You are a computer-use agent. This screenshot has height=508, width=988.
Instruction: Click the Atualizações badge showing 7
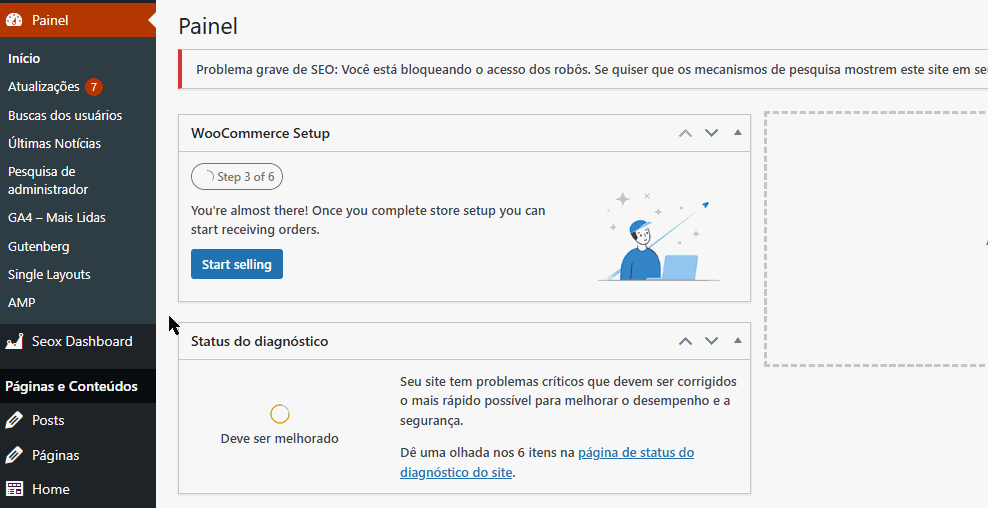(94, 87)
